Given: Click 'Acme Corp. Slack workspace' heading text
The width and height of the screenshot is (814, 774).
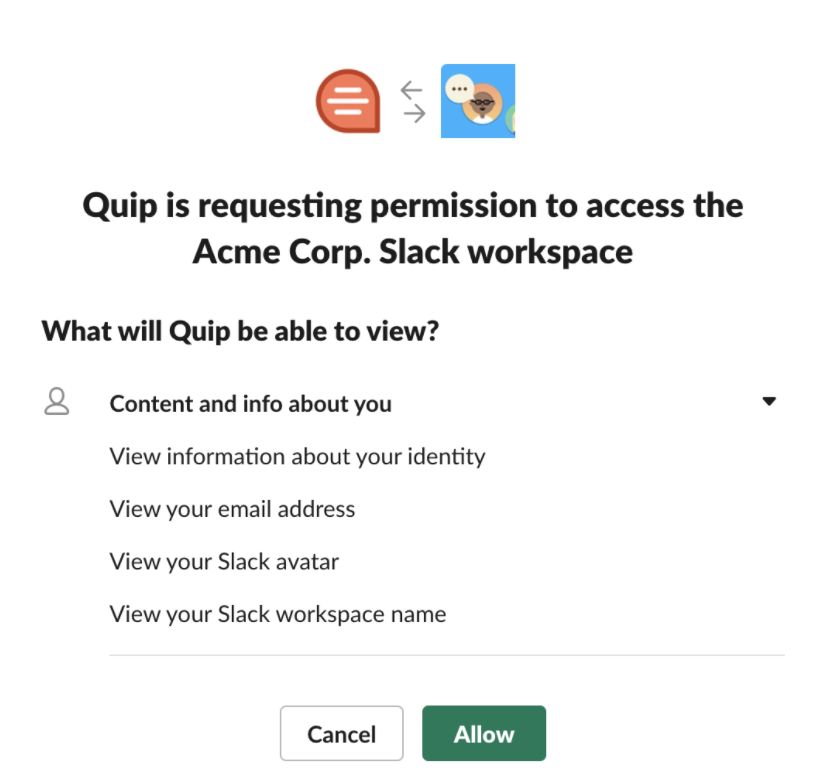Looking at the screenshot, I should (412, 250).
